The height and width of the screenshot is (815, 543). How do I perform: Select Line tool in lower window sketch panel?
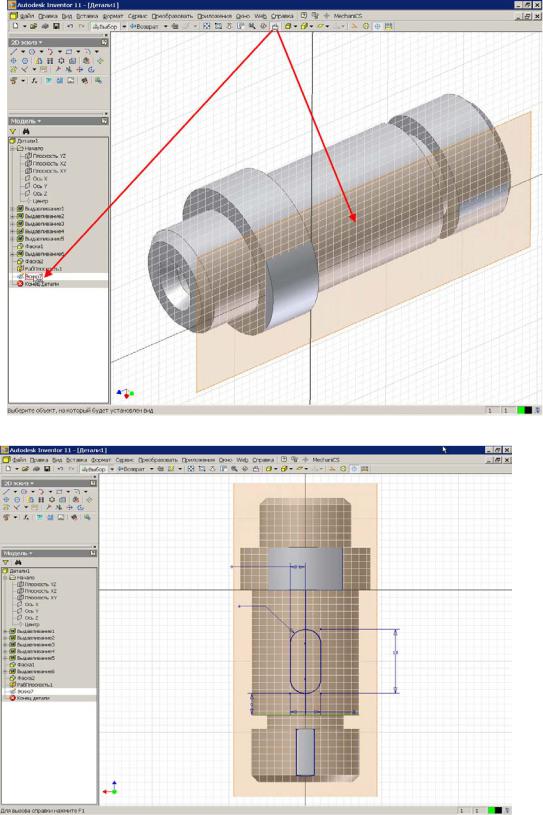[x=6, y=491]
